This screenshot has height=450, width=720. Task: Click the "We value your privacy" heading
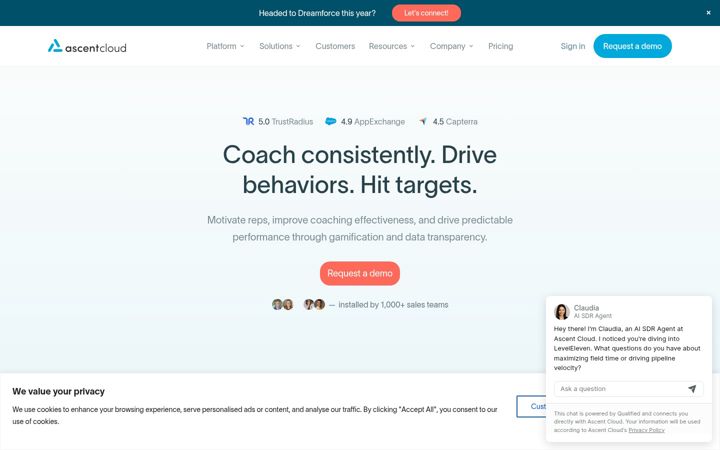pos(58,392)
